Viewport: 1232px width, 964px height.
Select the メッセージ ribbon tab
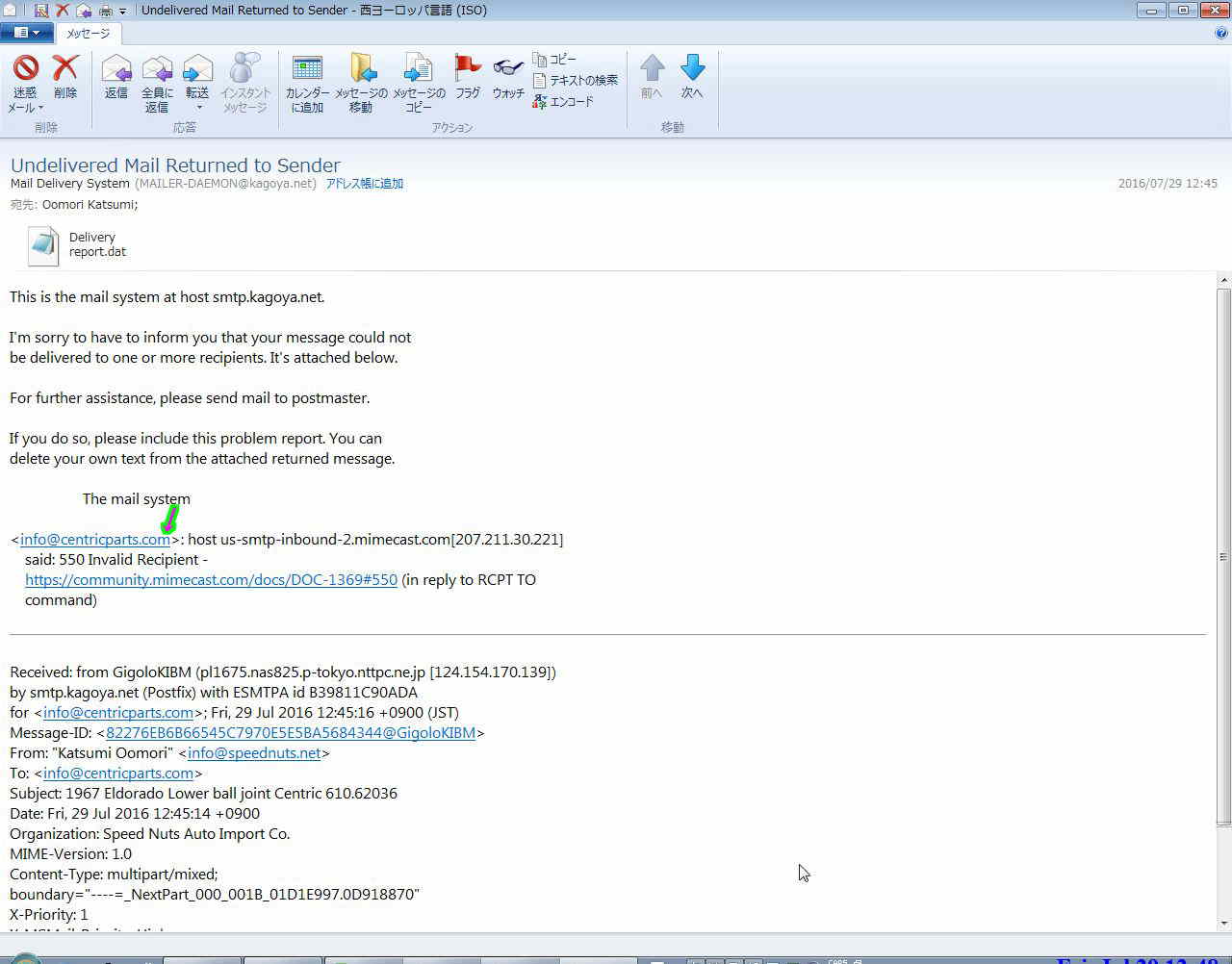(x=88, y=33)
